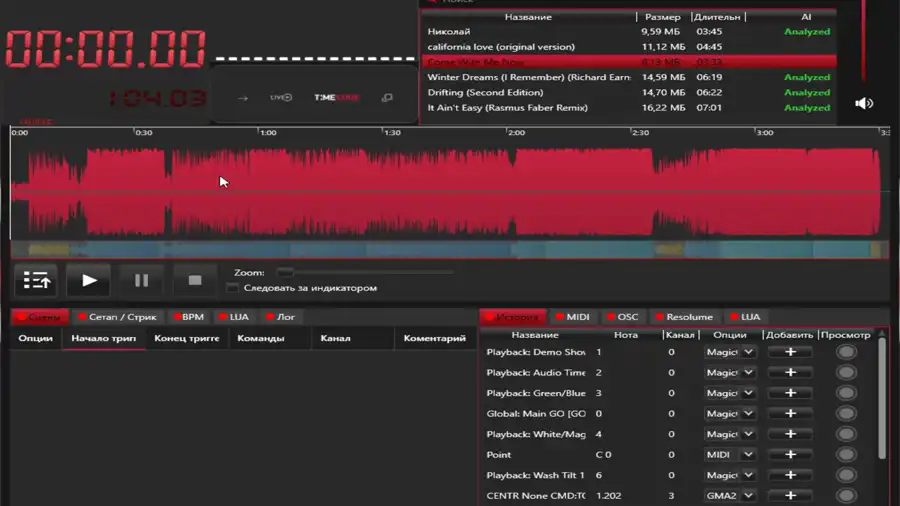
Task: Toggle preview circle for Playback: Audio Time
Action: point(846,373)
